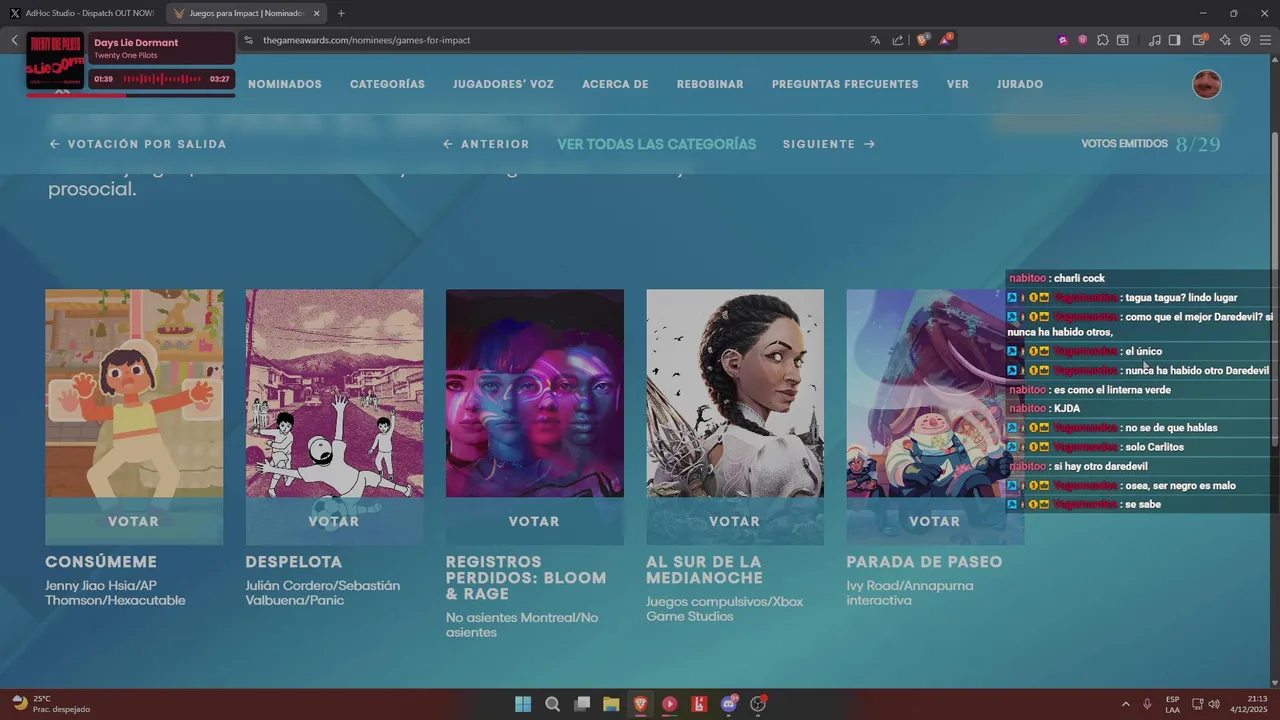Go to VOTACIÓN POR SALIDA link
This screenshot has height=720, width=1280.
tap(138, 144)
